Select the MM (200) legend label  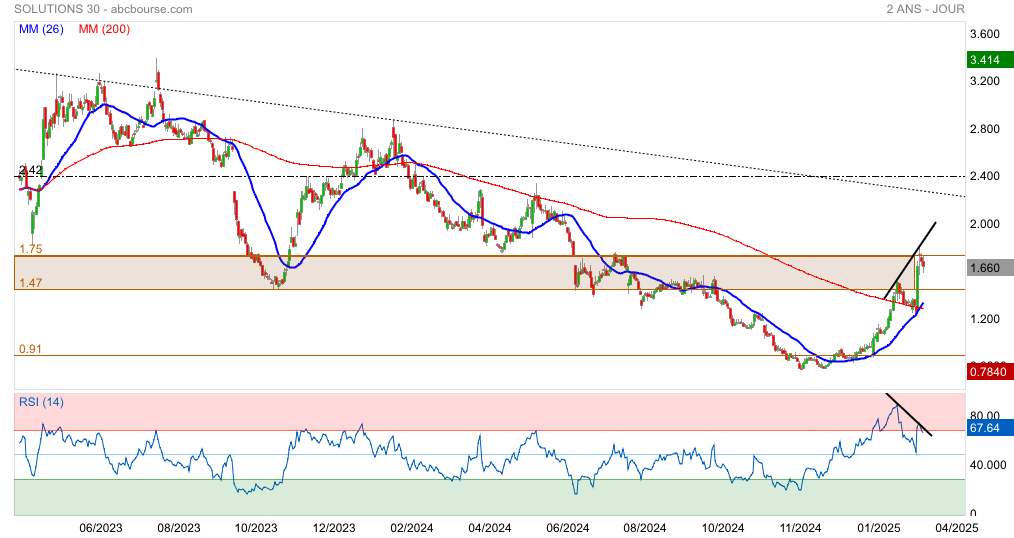[x=104, y=29]
